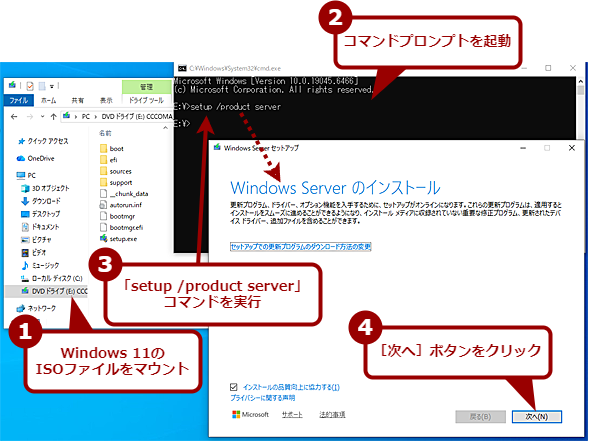Click the E:\> prompt line in cmd
The height and width of the screenshot is (442, 589).
pyautogui.click(x=182, y=124)
